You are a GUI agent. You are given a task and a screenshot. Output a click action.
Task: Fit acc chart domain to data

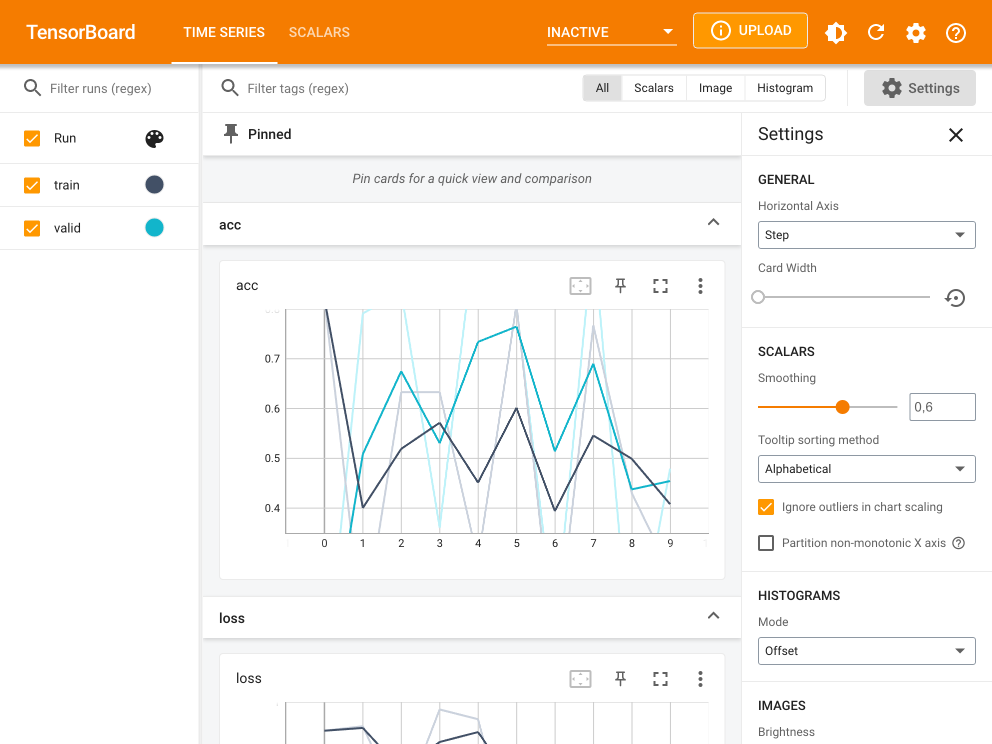coord(580,286)
